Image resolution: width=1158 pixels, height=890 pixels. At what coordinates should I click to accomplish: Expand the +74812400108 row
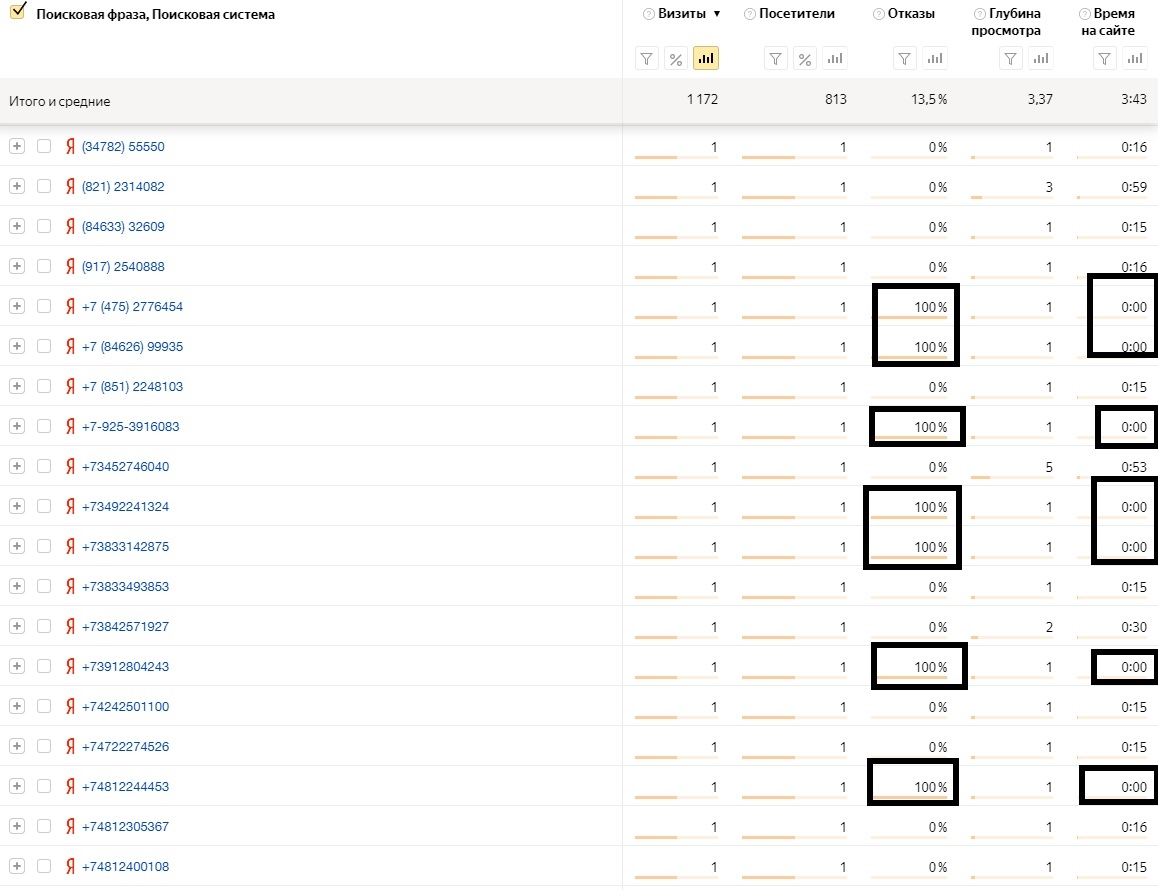click(17, 866)
